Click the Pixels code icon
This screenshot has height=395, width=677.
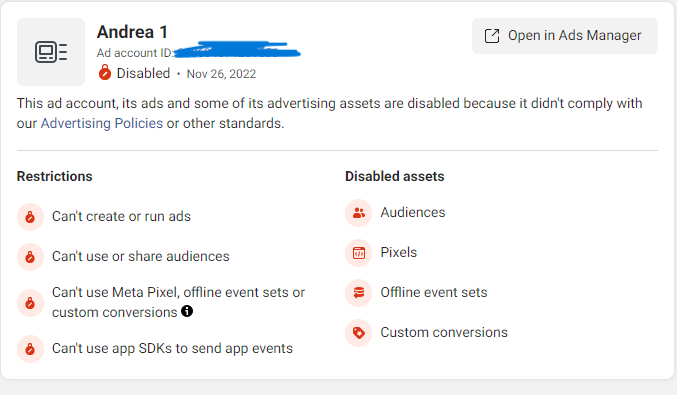click(x=358, y=253)
